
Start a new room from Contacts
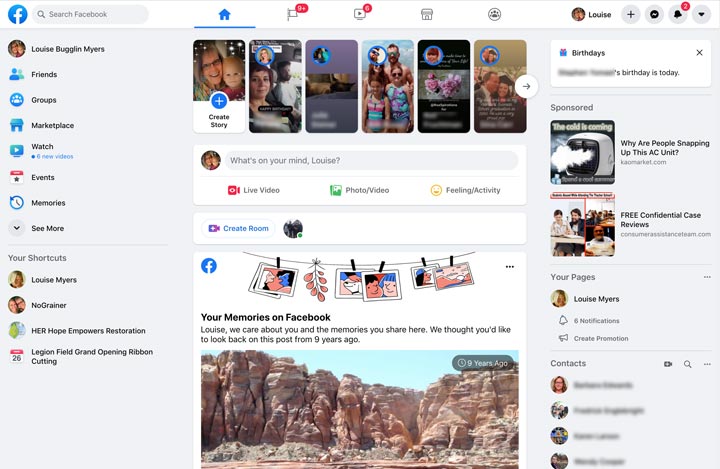click(668, 364)
